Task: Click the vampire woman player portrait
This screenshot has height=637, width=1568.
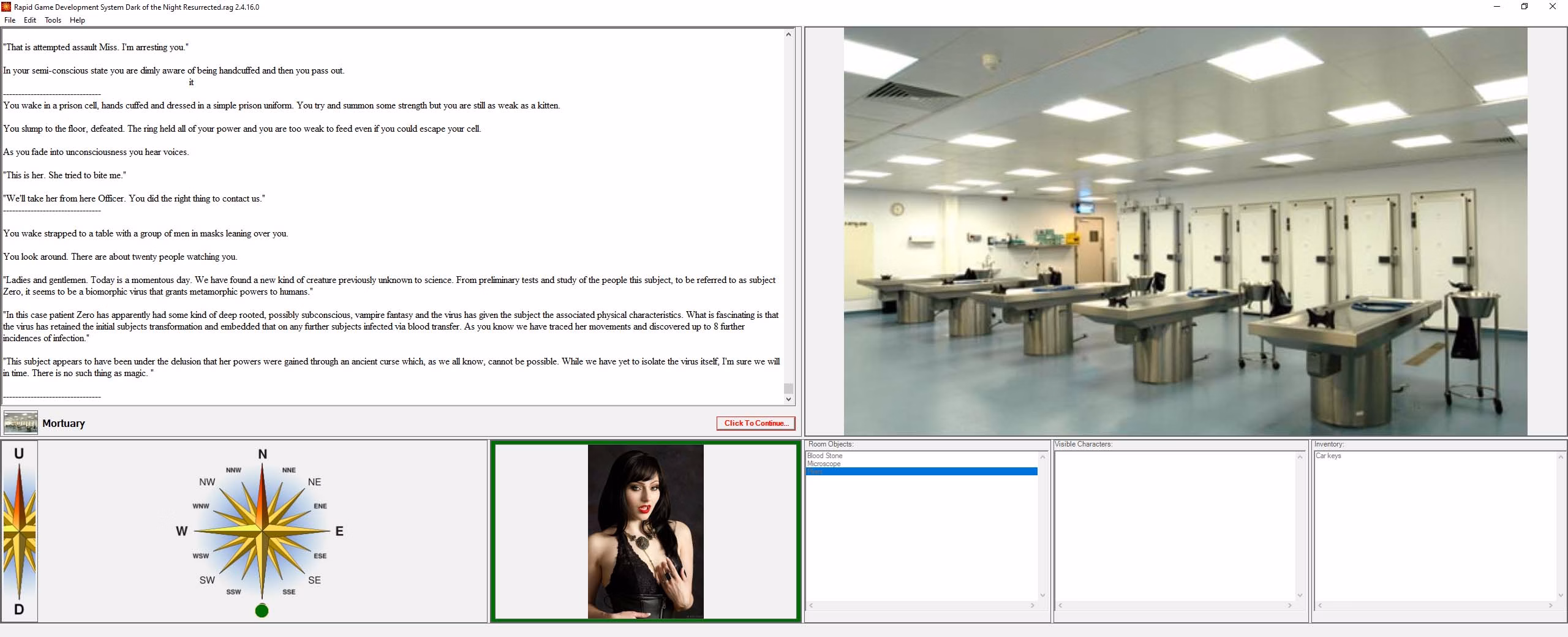Action: (646, 532)
